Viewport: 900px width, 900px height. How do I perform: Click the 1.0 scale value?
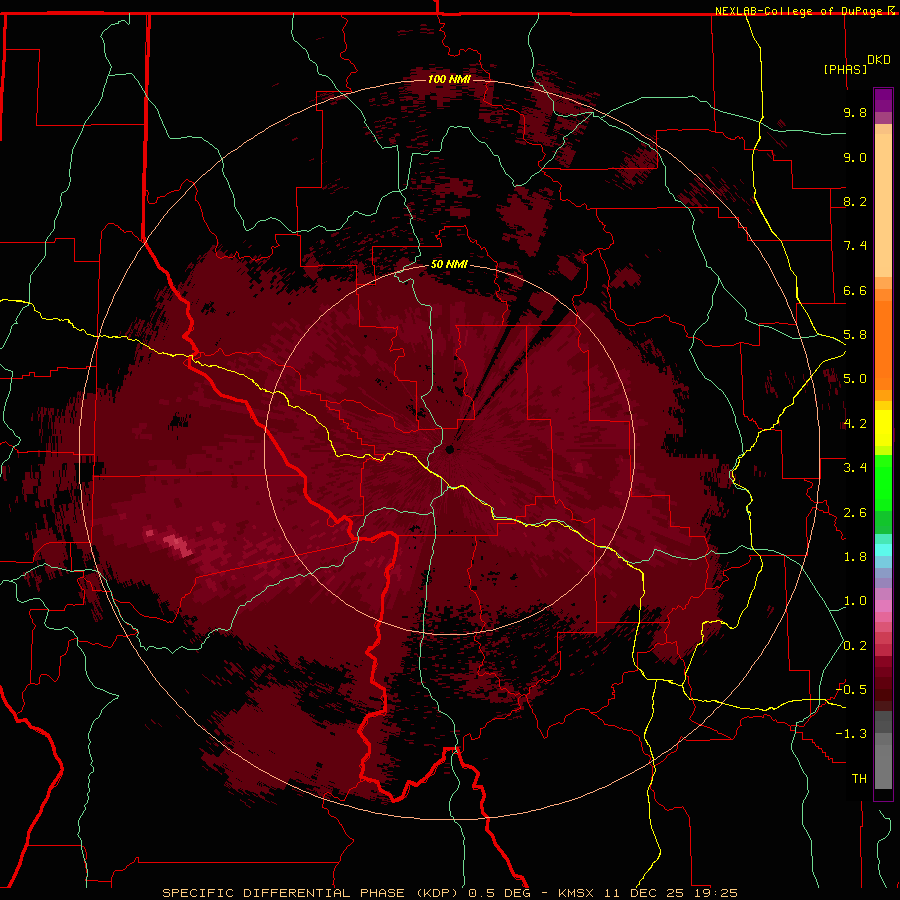[855, 601]
